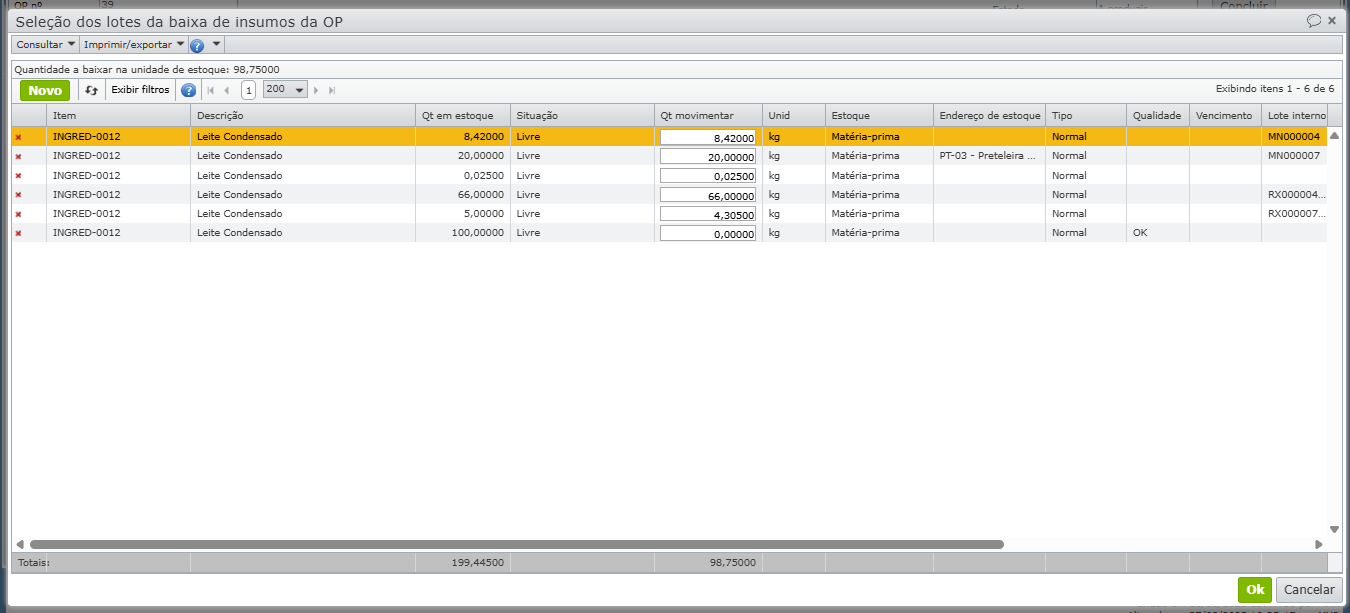The image size is (1350, 613).
Task: Go to the next page in the pager
Action: click(317, 90)
